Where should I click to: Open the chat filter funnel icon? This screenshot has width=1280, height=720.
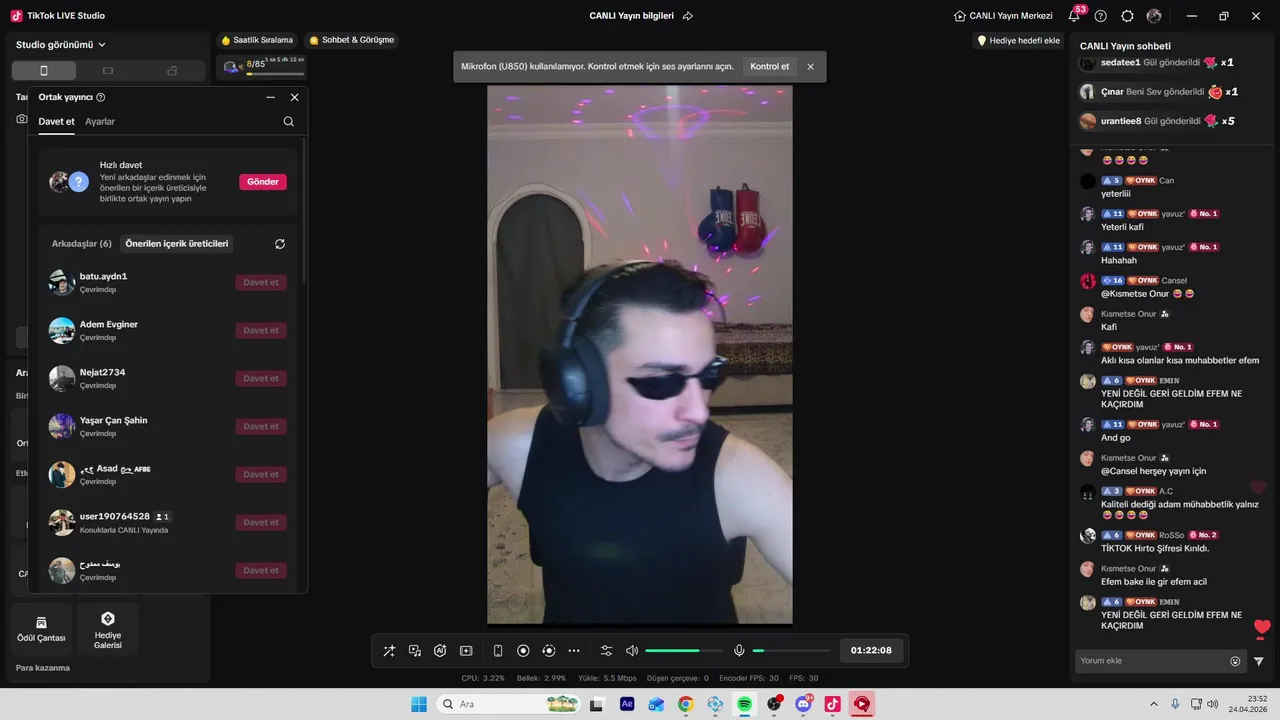pyautogui.click(x=1259, y=661)
